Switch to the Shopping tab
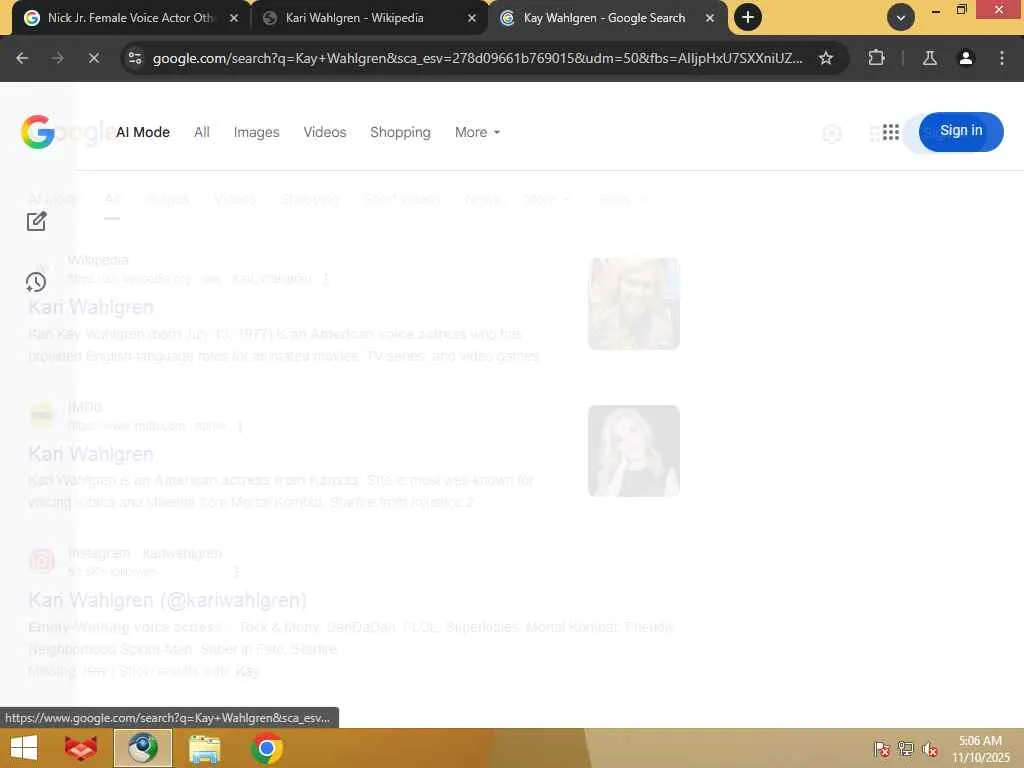The height and width of the screenshot is (768, 1024). coord(400,132)
